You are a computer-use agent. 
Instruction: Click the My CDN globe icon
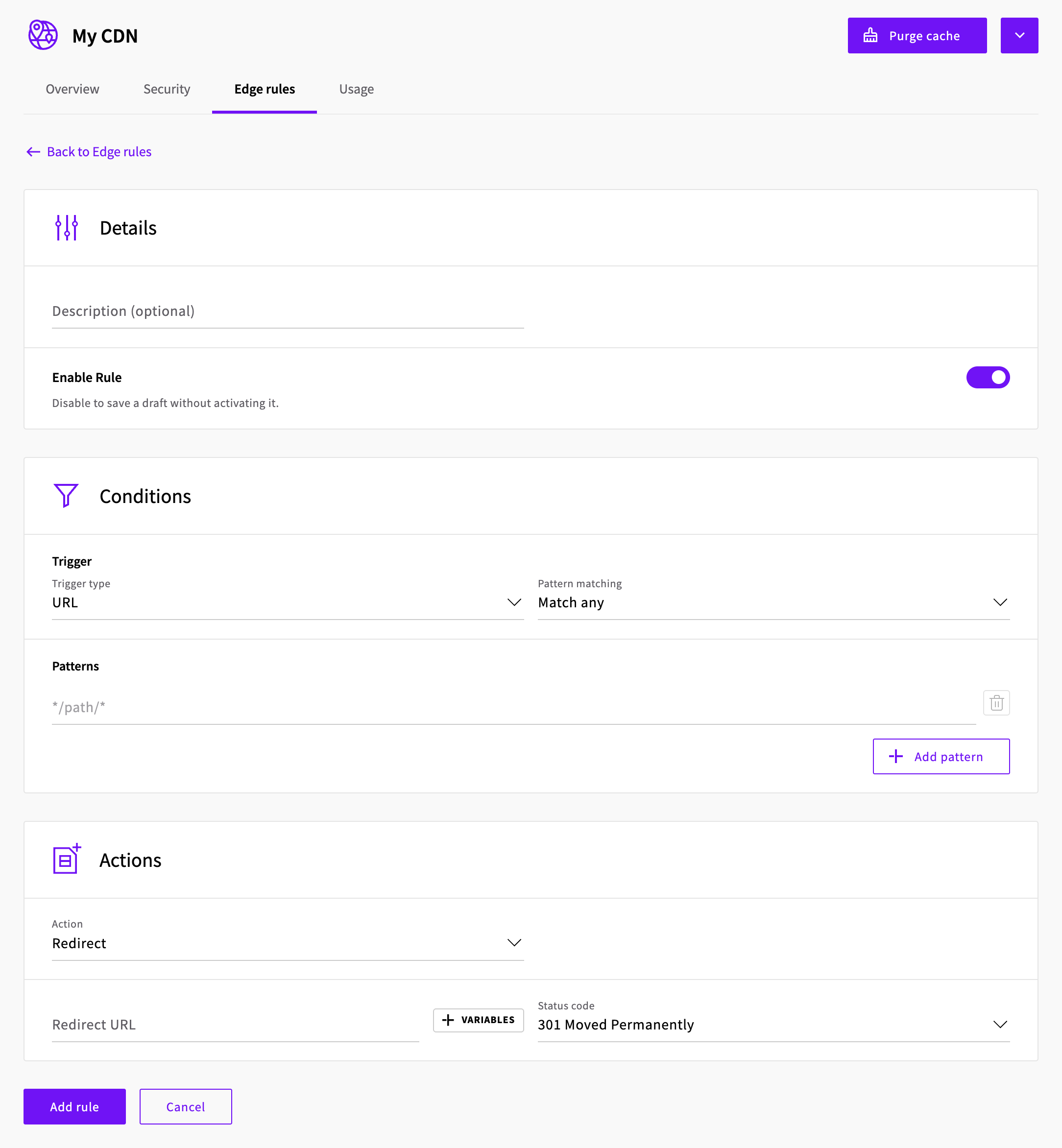click(43, 35)
